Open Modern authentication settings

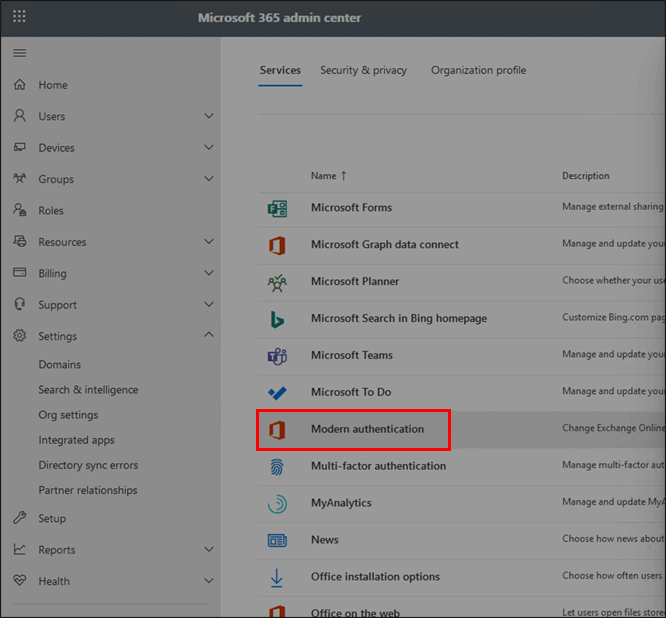(x=367, y=429)
